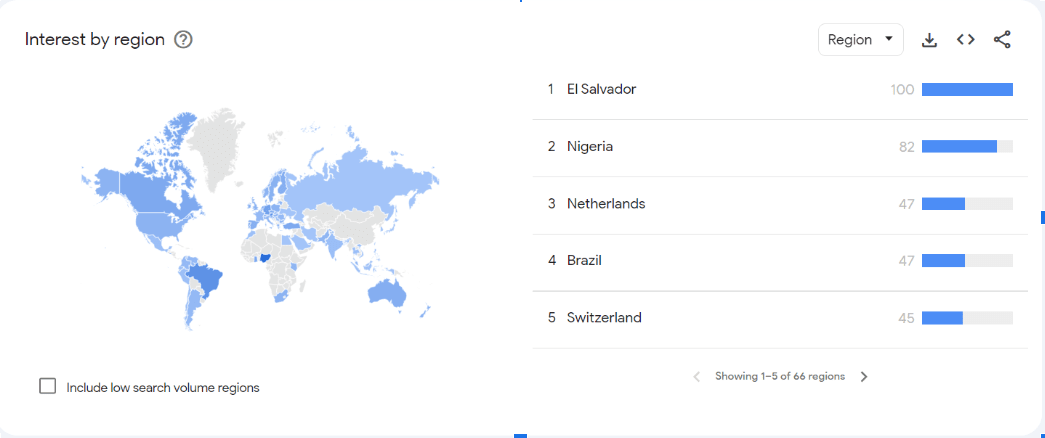Image resolution: width=1045 pixels, height=438 pixels.
Task: Open Switzerland in the ranked regions
Action: (x=603, y=317)
